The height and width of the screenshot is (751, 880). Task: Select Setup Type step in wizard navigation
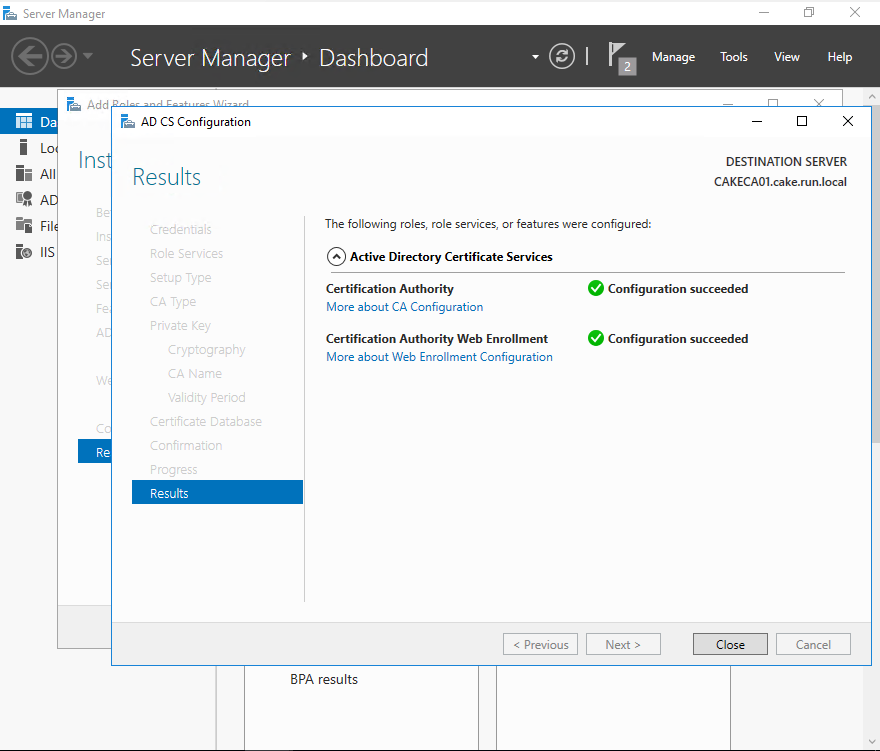pos(180,277)
